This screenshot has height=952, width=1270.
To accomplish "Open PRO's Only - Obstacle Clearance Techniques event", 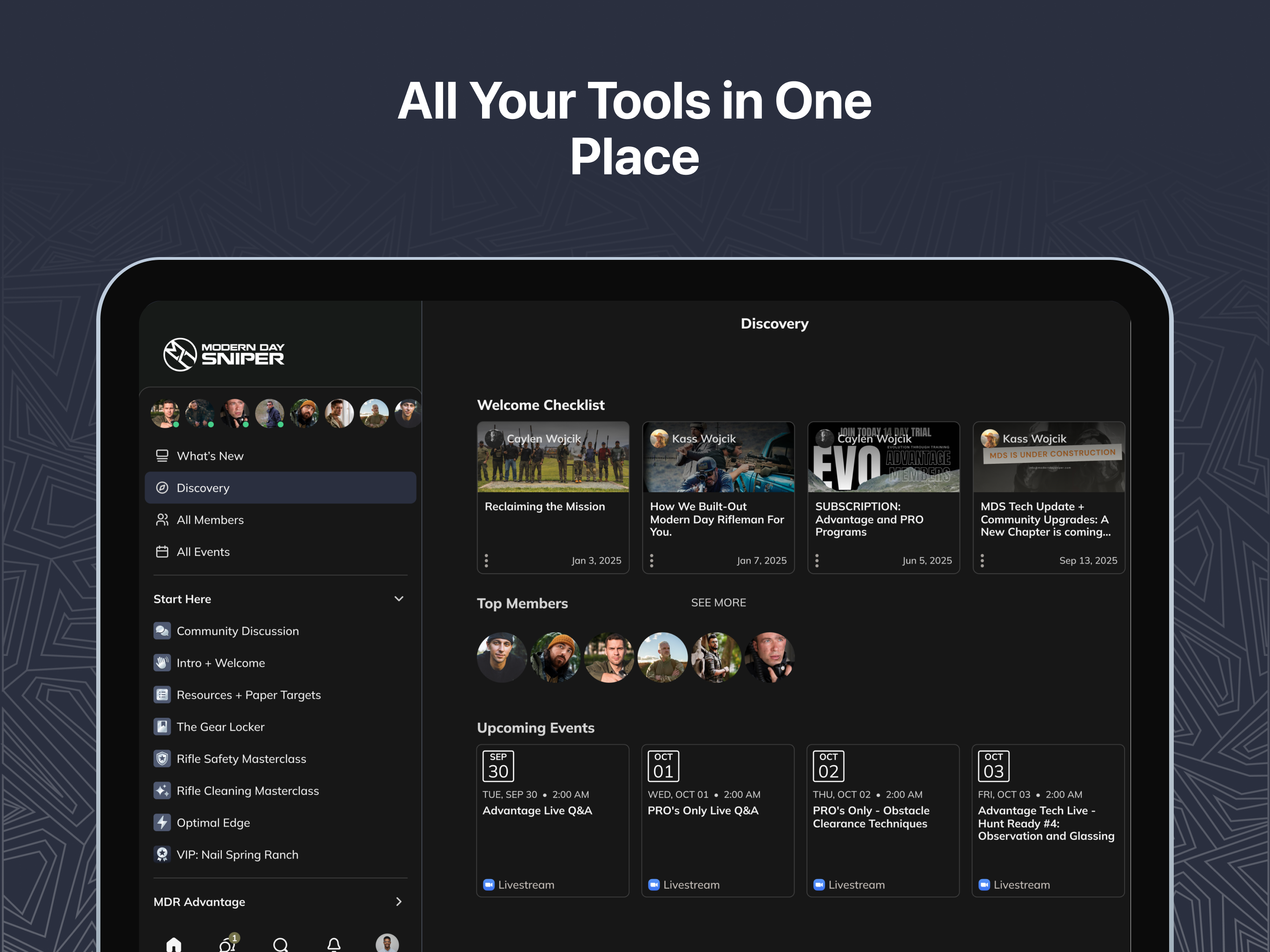I will [x=883, y=821].
